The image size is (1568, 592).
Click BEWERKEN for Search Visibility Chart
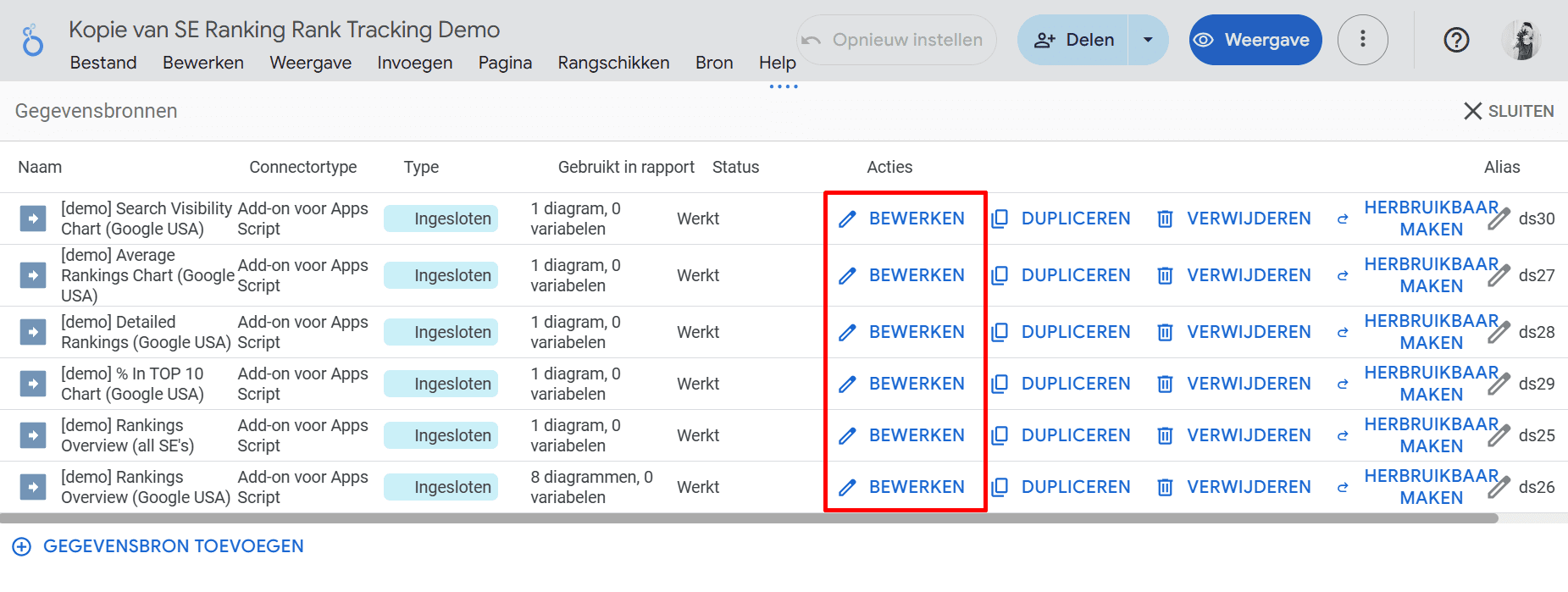901,219
